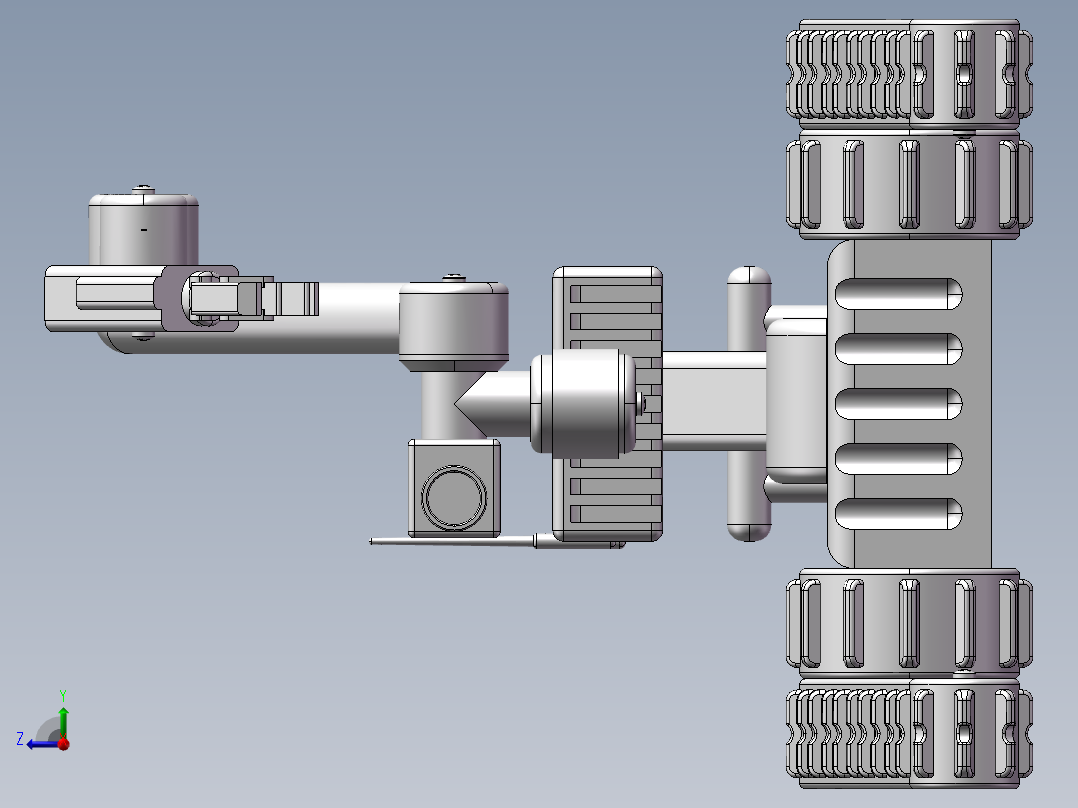
Task: Click the blue Z axis arrow of triad
Action: (41, 744)
